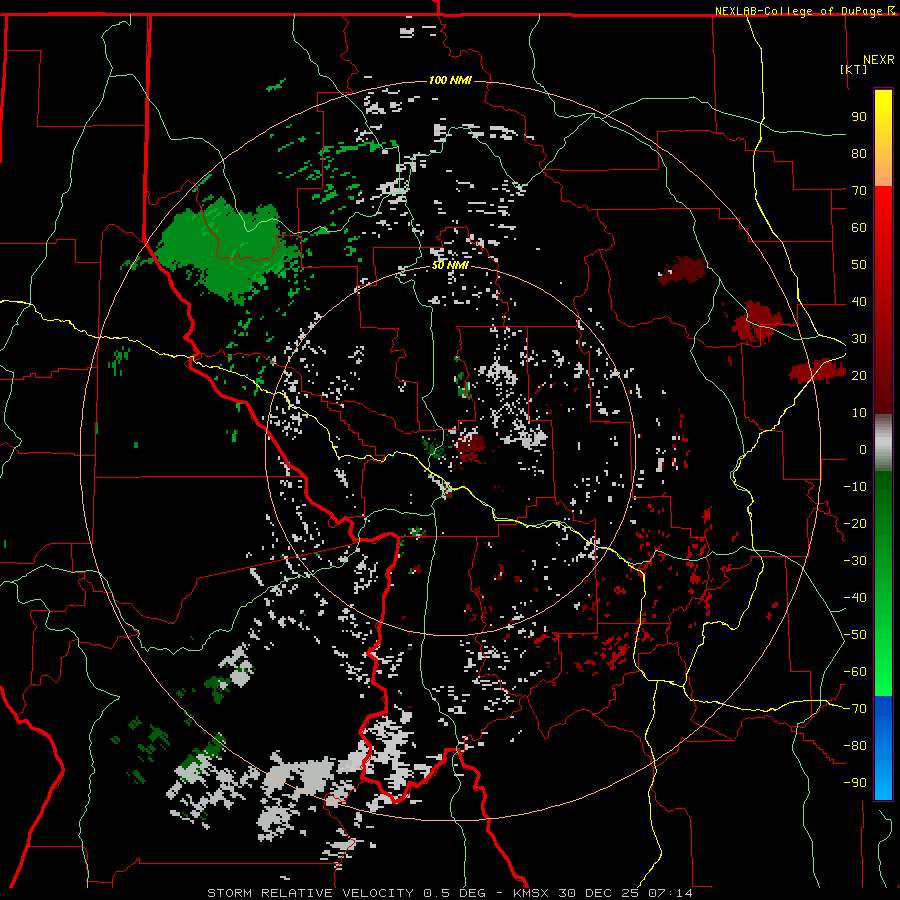Screen dimensions: 900x900
Task: Click the 20 value on the velocity scale
Action: [x=859, y=375]
